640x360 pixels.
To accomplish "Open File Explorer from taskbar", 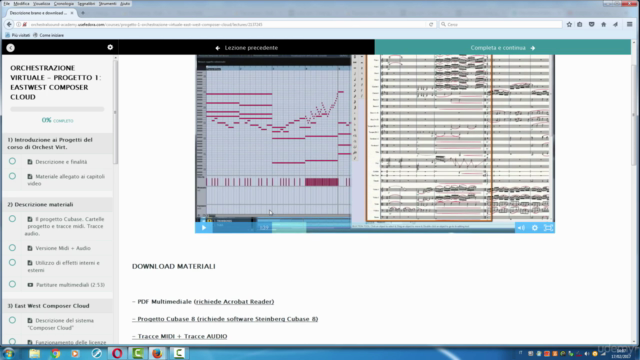I will click(x=35, y=353).
